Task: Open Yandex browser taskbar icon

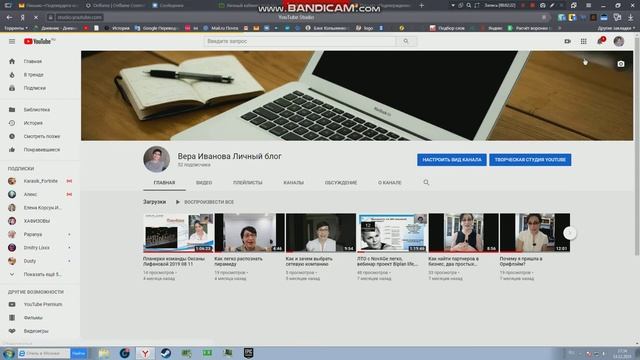Action: click(x=145, y=353)
